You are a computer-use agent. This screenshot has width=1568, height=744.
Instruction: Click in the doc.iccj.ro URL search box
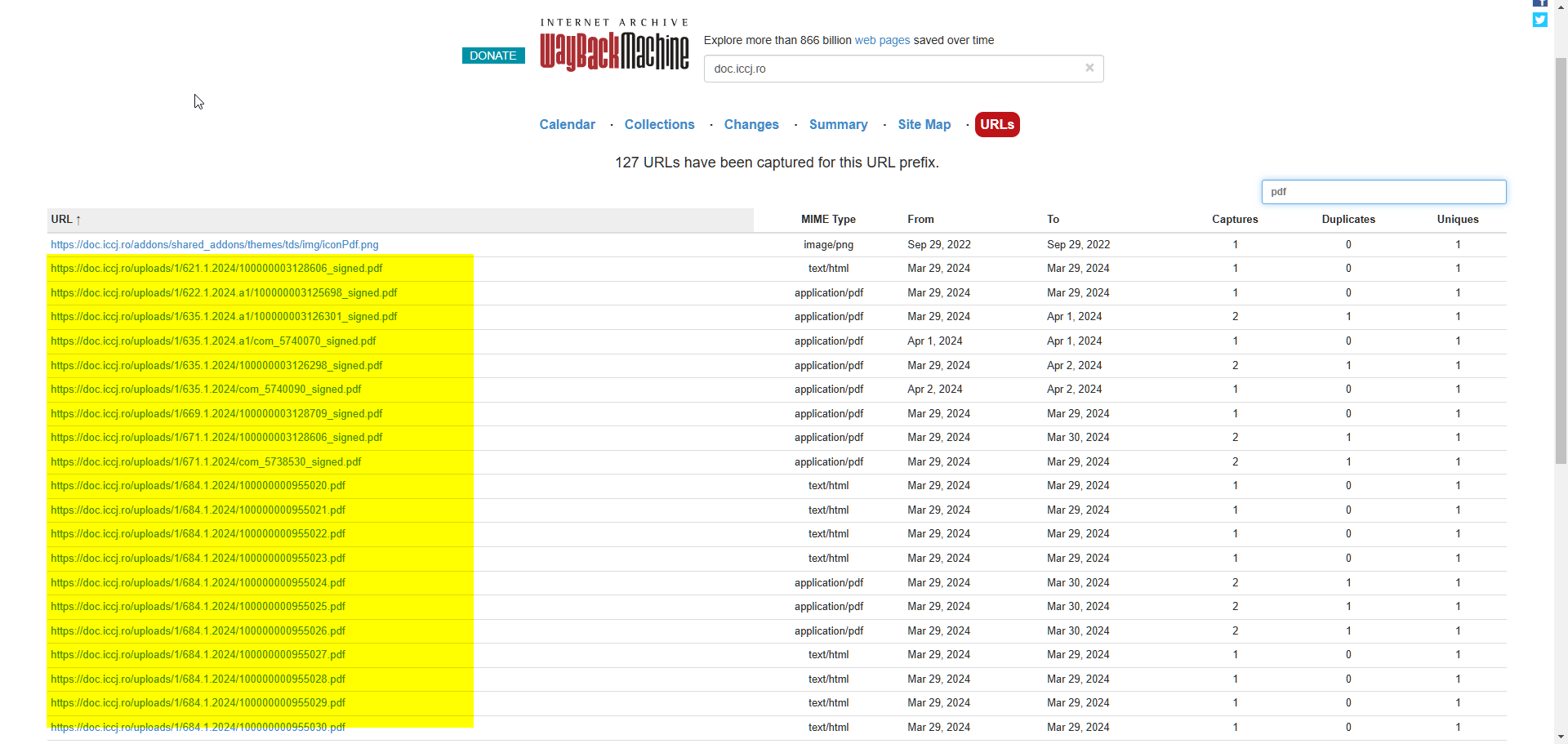890,69
